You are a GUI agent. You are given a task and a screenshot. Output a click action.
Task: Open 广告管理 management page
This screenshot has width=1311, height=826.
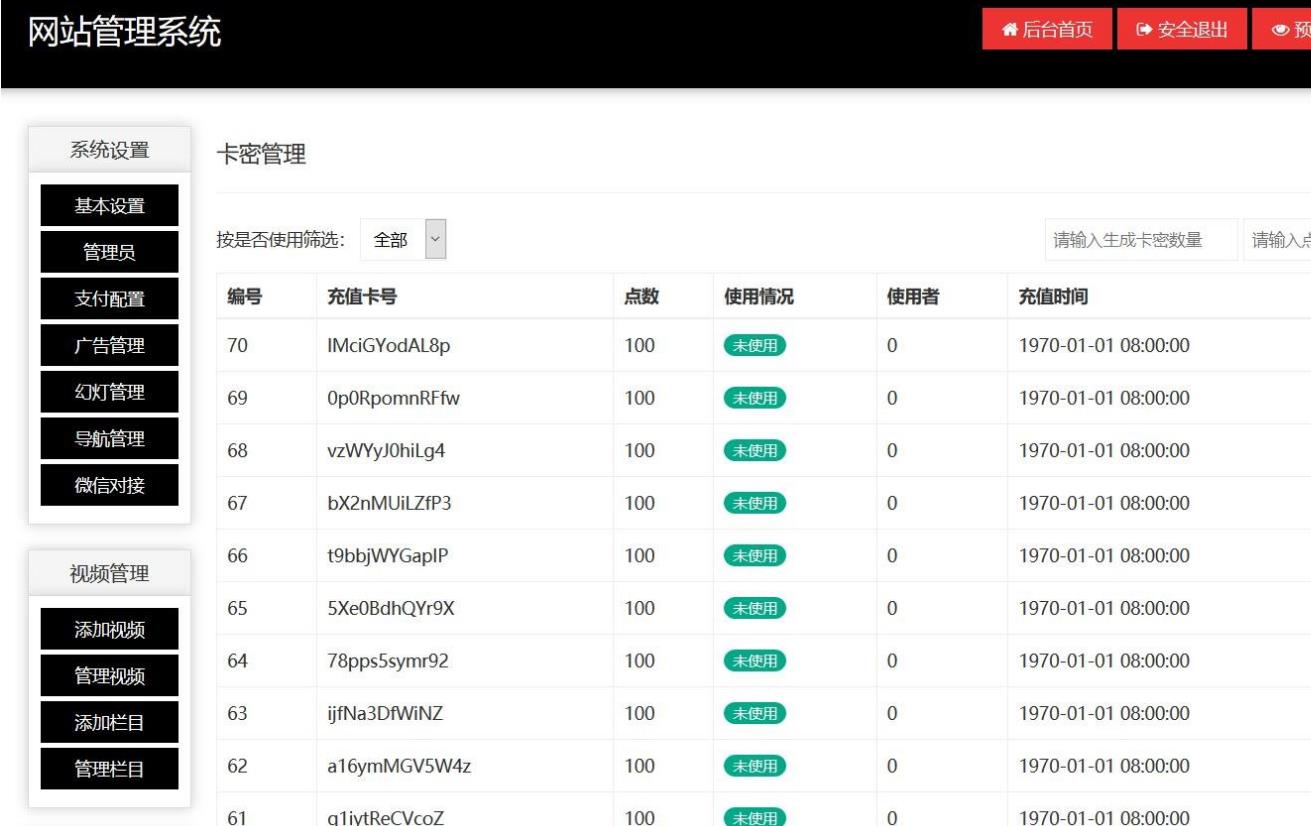110,345
